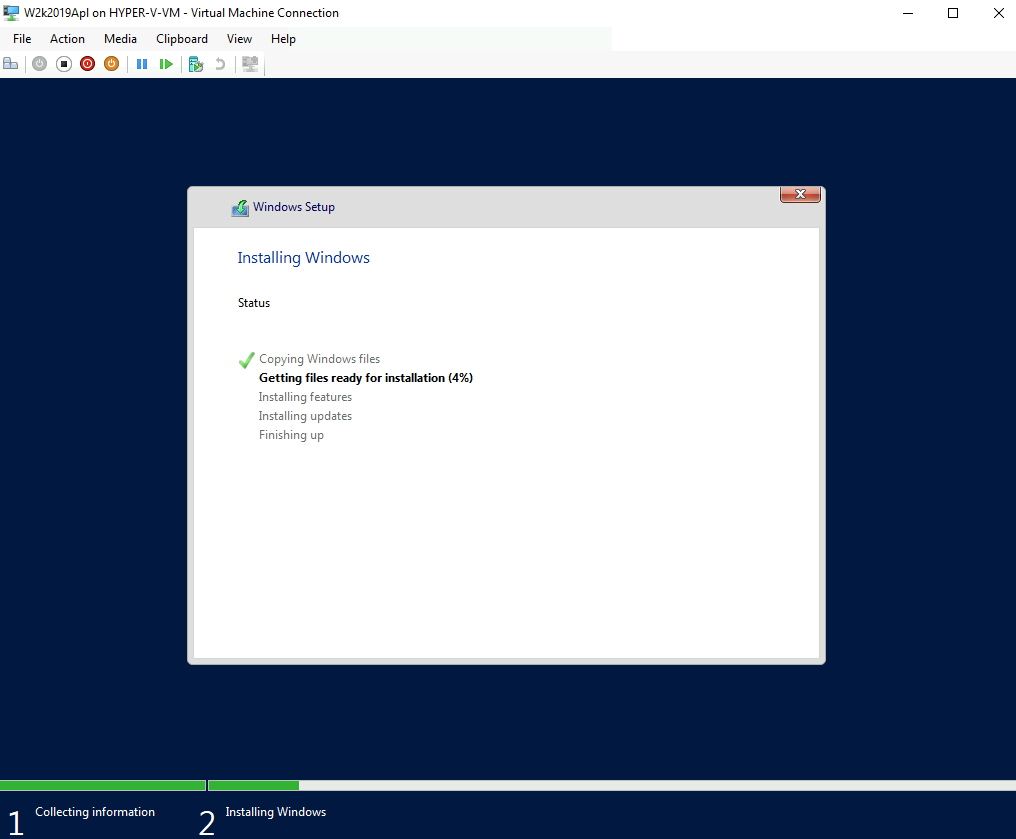Open the View menu
1016x839 pixels.
tap(239, 39)
